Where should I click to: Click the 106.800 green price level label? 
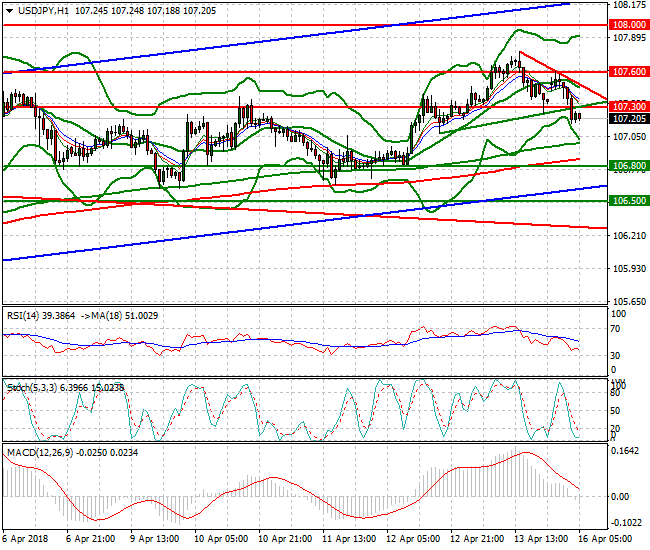click(629, 166)
